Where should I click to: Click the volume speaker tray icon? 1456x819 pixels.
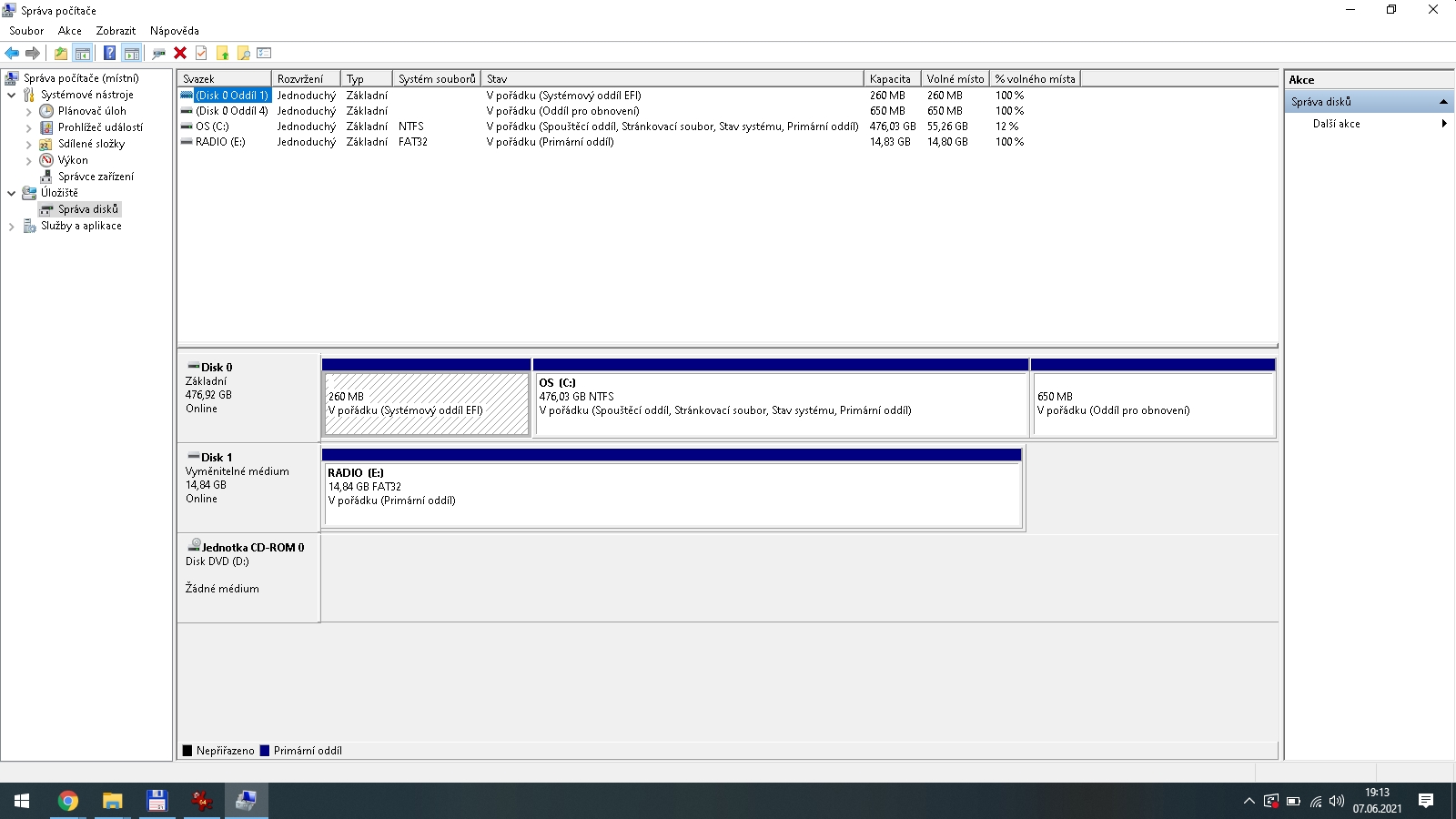click(x=1337, y=801)
